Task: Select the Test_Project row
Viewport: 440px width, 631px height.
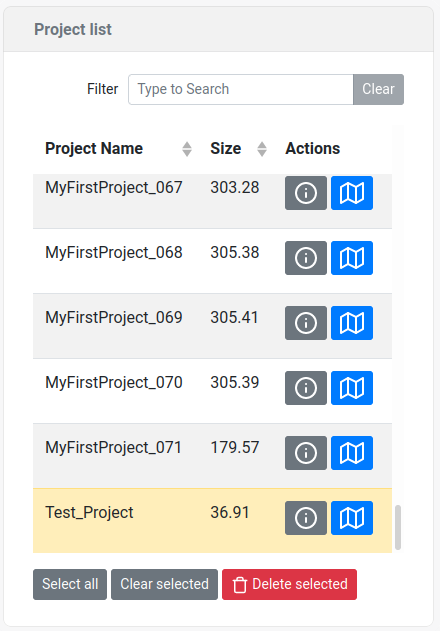Action: (x=212, y=521)
